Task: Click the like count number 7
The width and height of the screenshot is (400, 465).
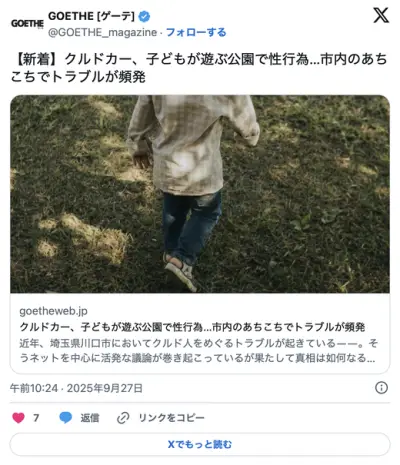Action: (x=36, y=418)
